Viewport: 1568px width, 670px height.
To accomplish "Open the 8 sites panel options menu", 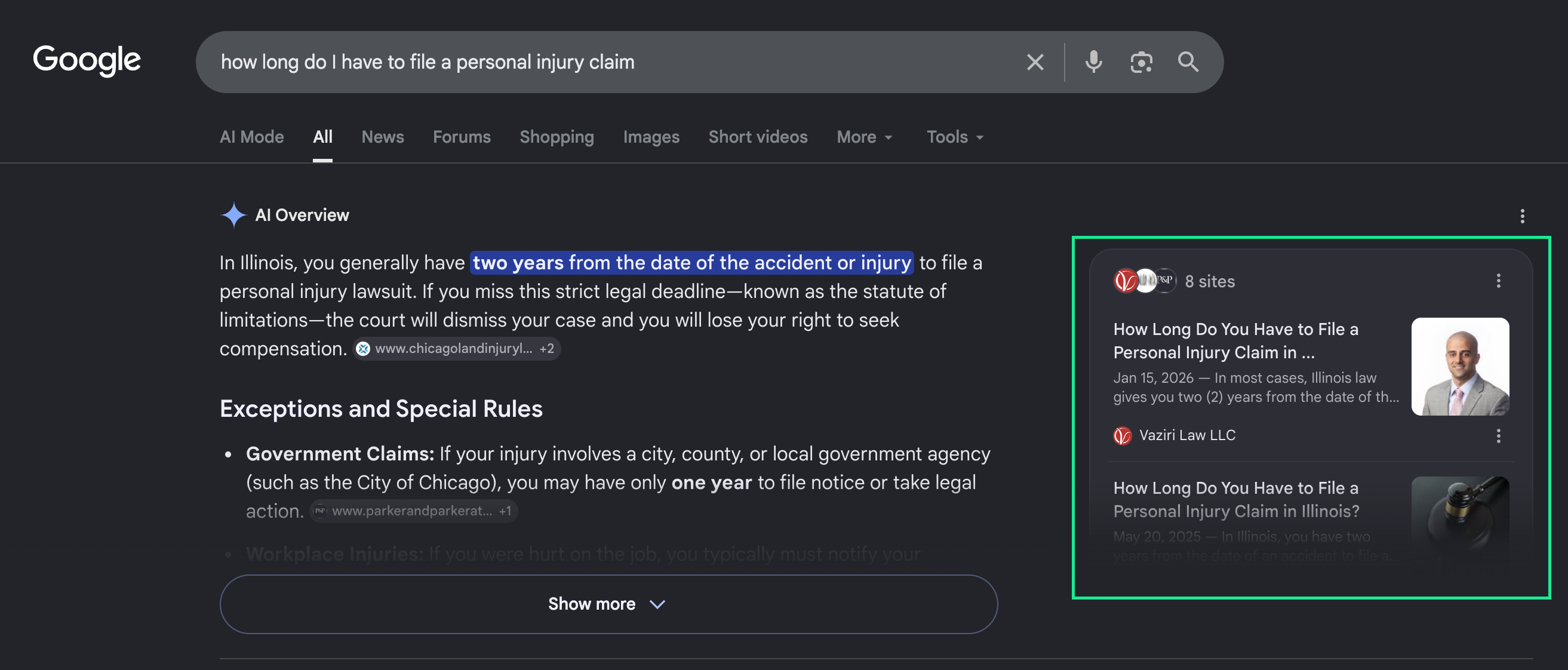I will pos(1498,281).
